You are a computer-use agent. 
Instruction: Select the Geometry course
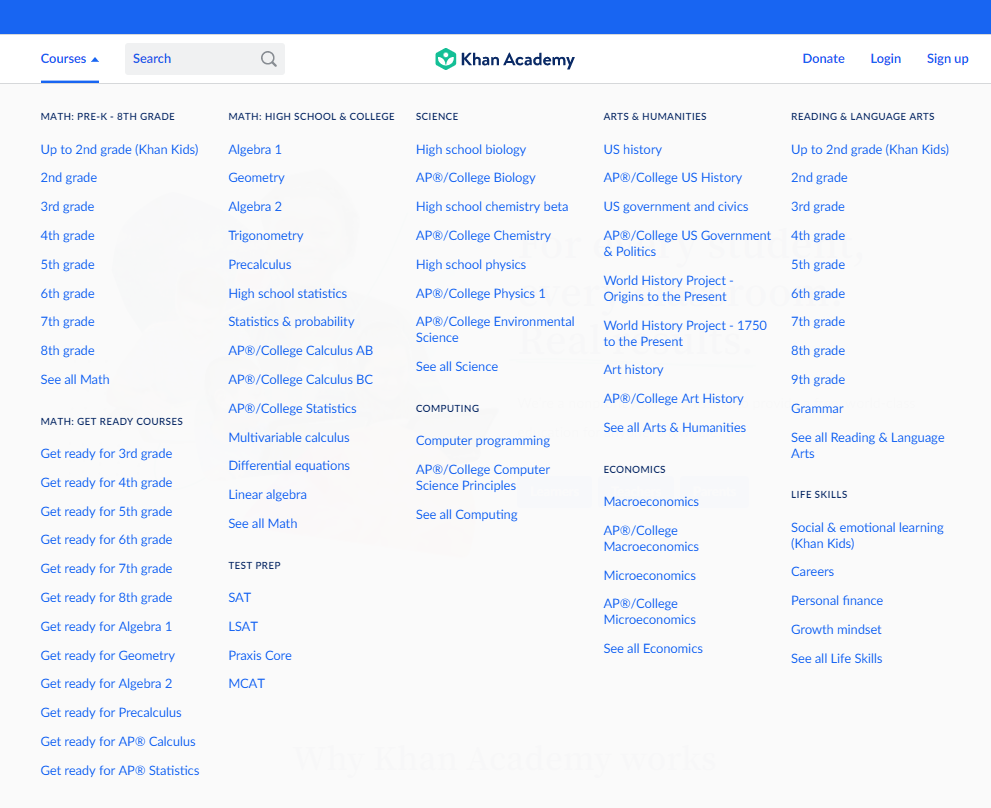(256, 178)
